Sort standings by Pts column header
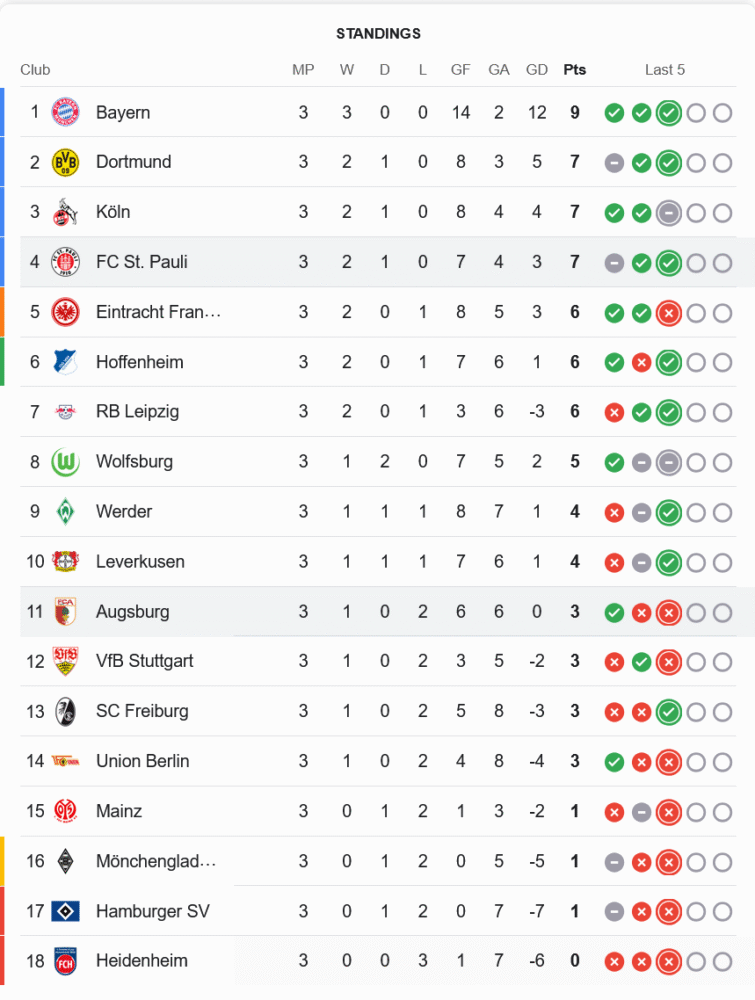Screen dimensions: 755x1000 (574, 70)
